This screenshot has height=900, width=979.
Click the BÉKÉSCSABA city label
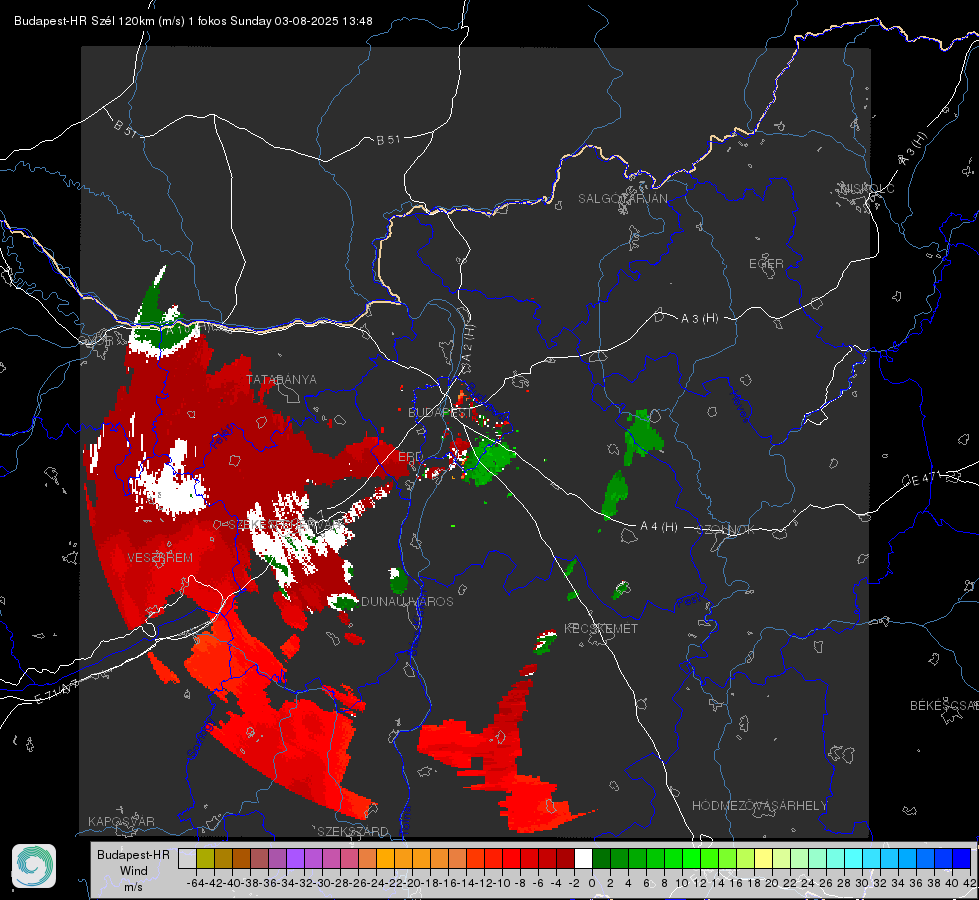(944, 705)
